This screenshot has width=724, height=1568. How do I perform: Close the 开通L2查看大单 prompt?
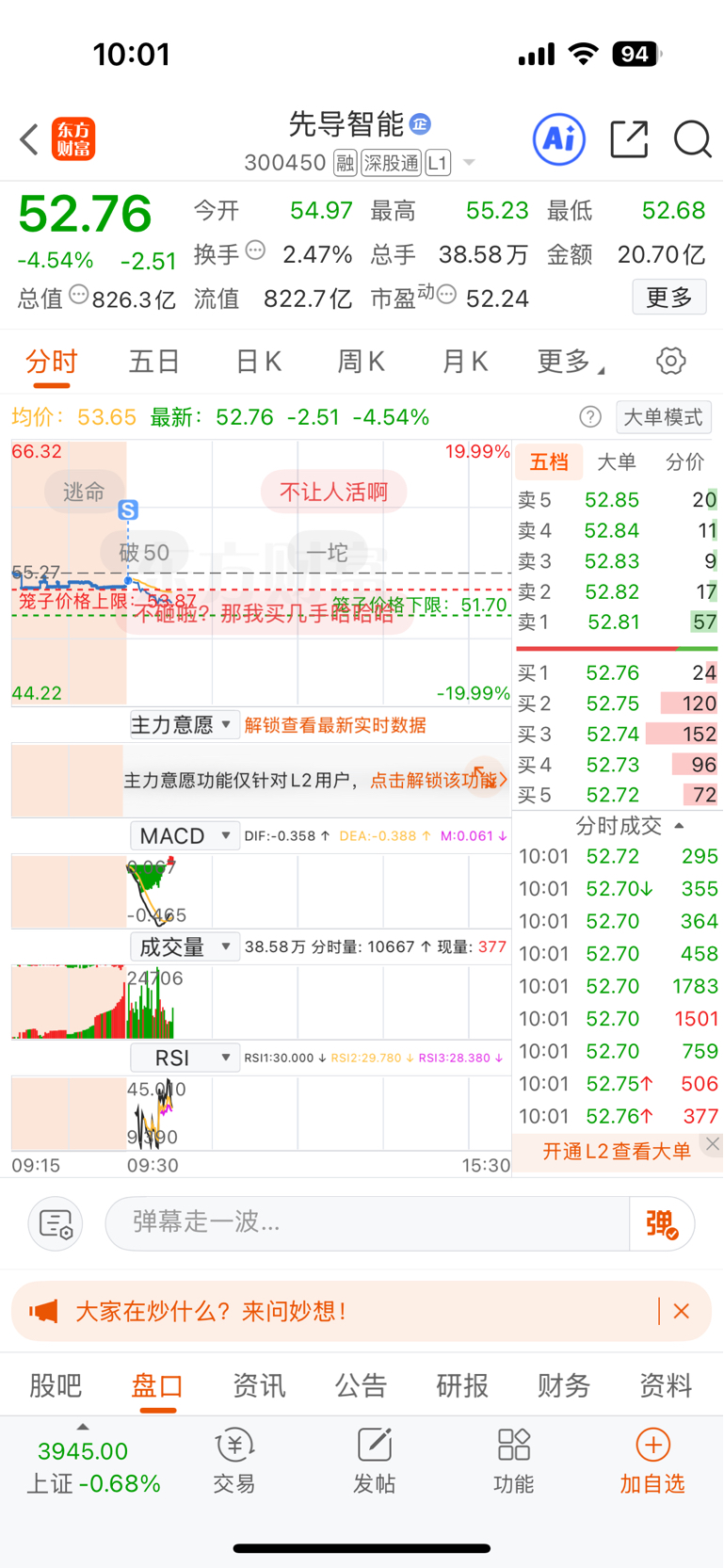713,1144
